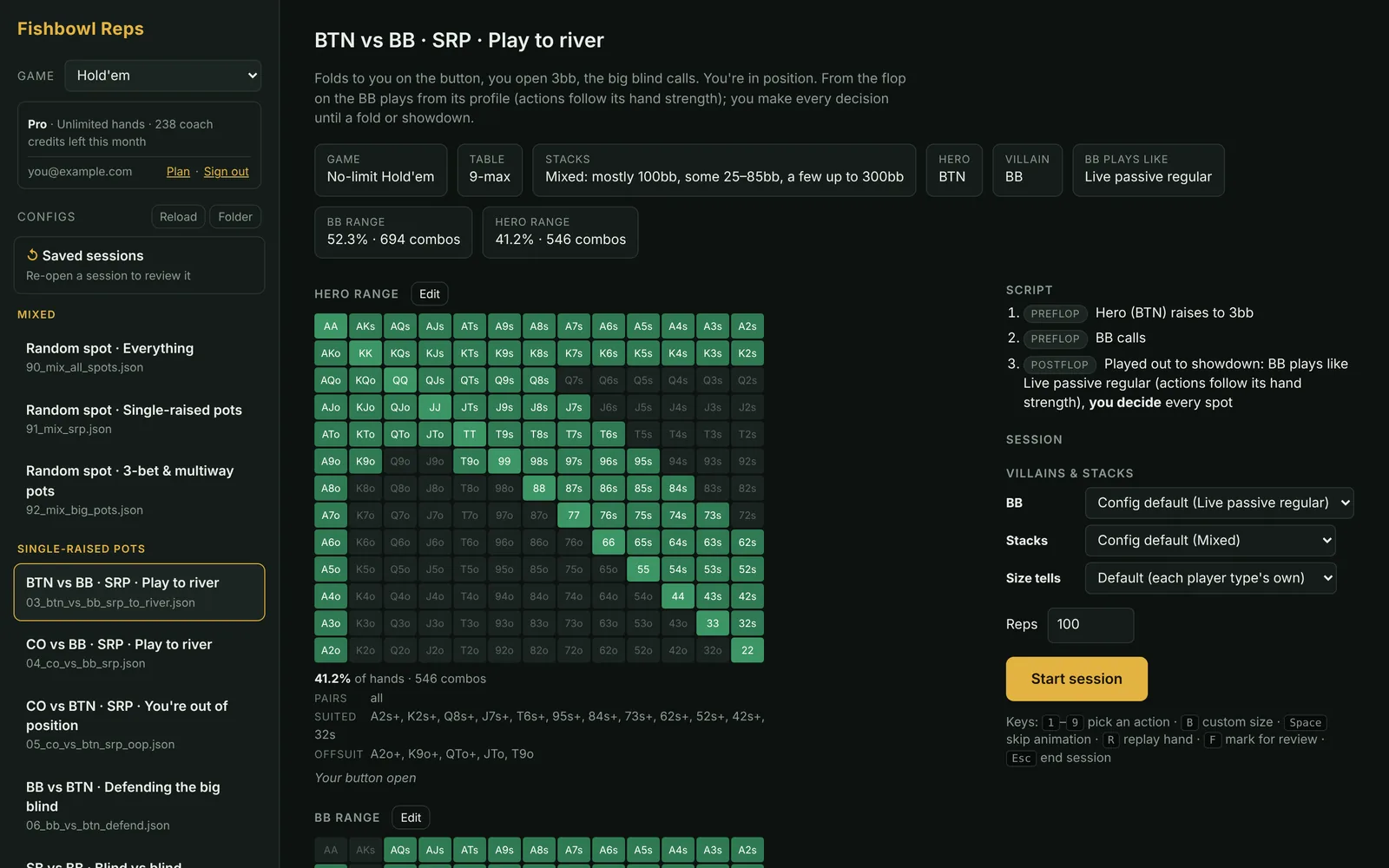
Task: Select BB vs BTN Defending the big blind
Action: coord(139,806)
